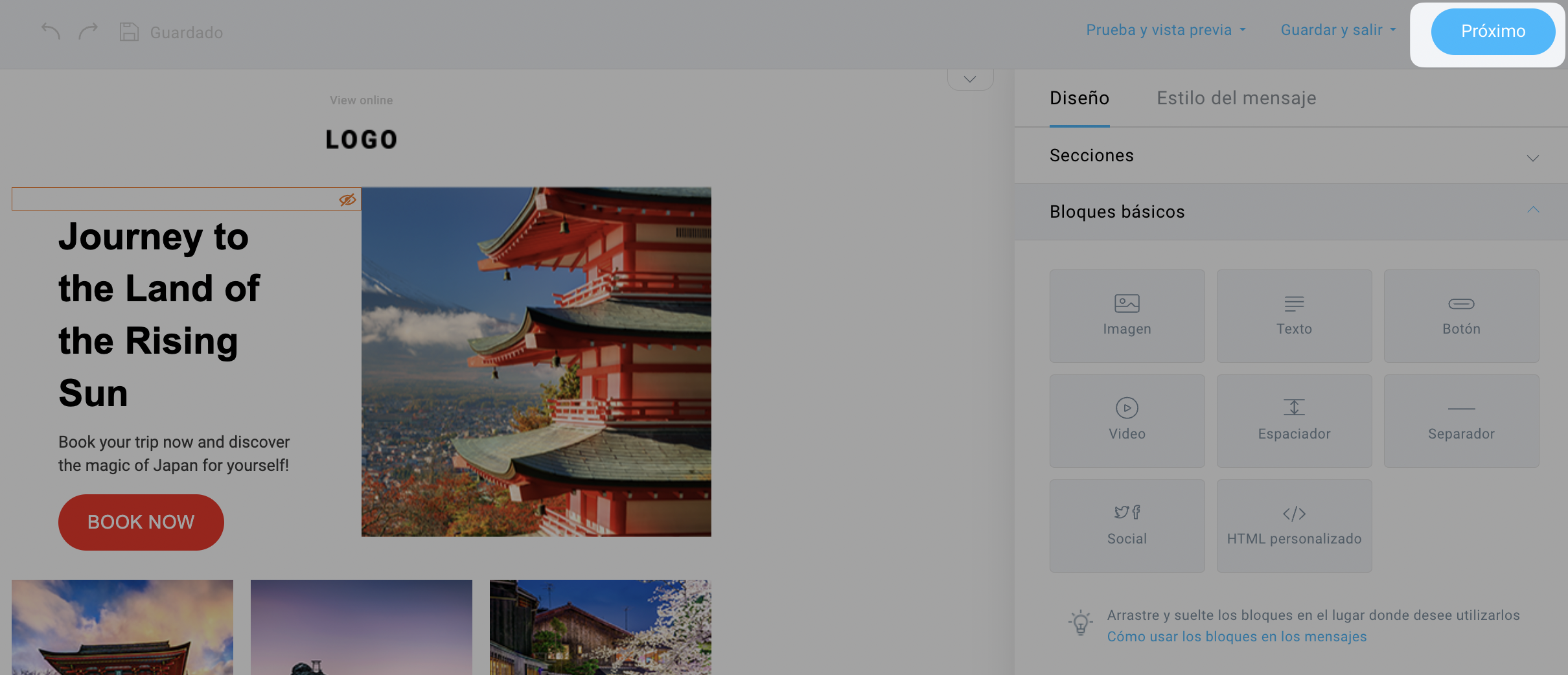Open Cómo usar los bloques link

(x=1237, y=637)
